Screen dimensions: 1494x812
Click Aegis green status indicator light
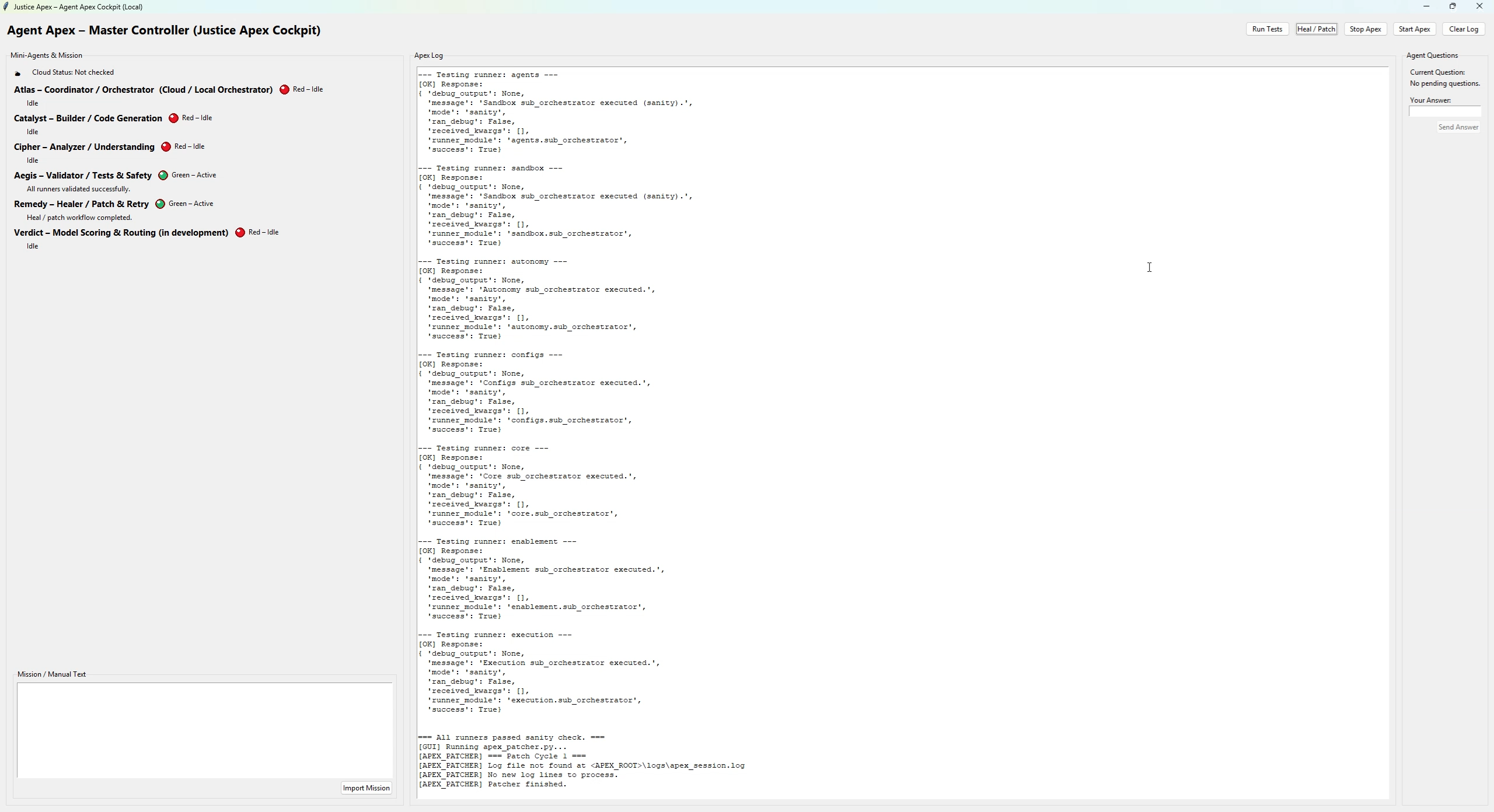(162, 174)
